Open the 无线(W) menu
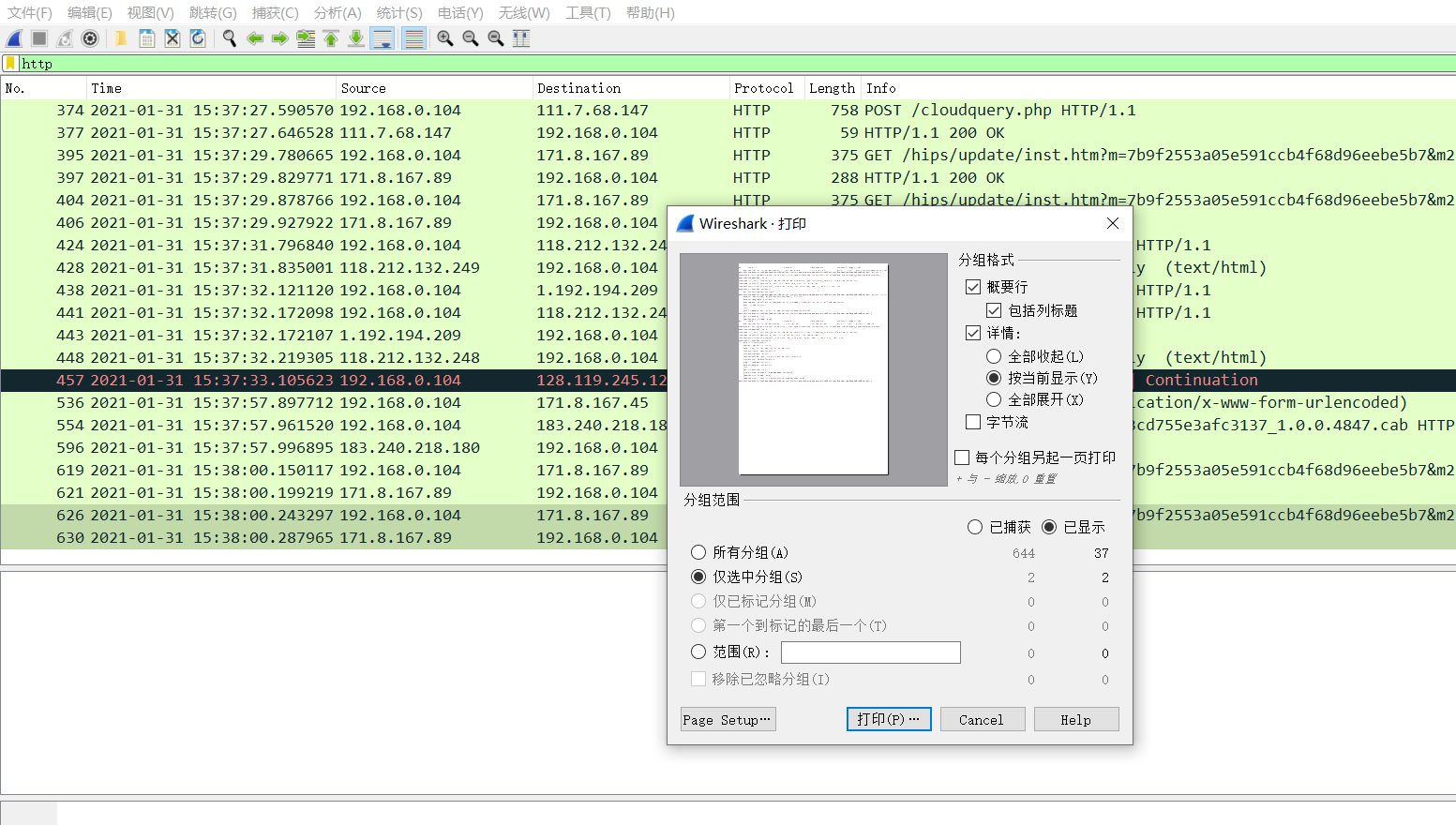1456x825 pixels. click(524, 13)
